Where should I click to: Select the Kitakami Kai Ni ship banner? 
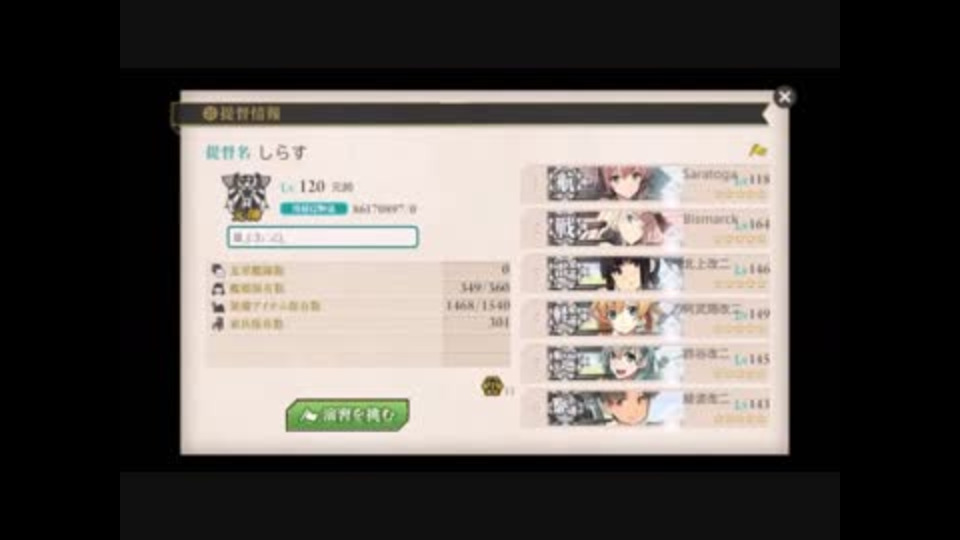point(646,273)
